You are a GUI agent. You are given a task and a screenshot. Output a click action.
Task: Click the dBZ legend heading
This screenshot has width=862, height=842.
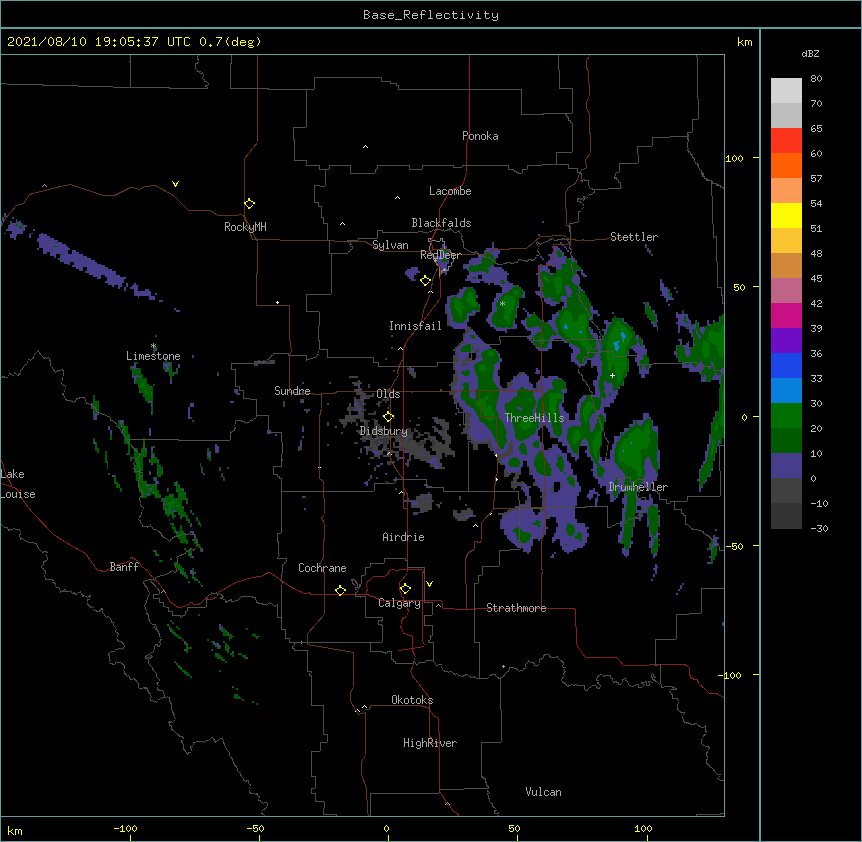(x=810, y=54)
